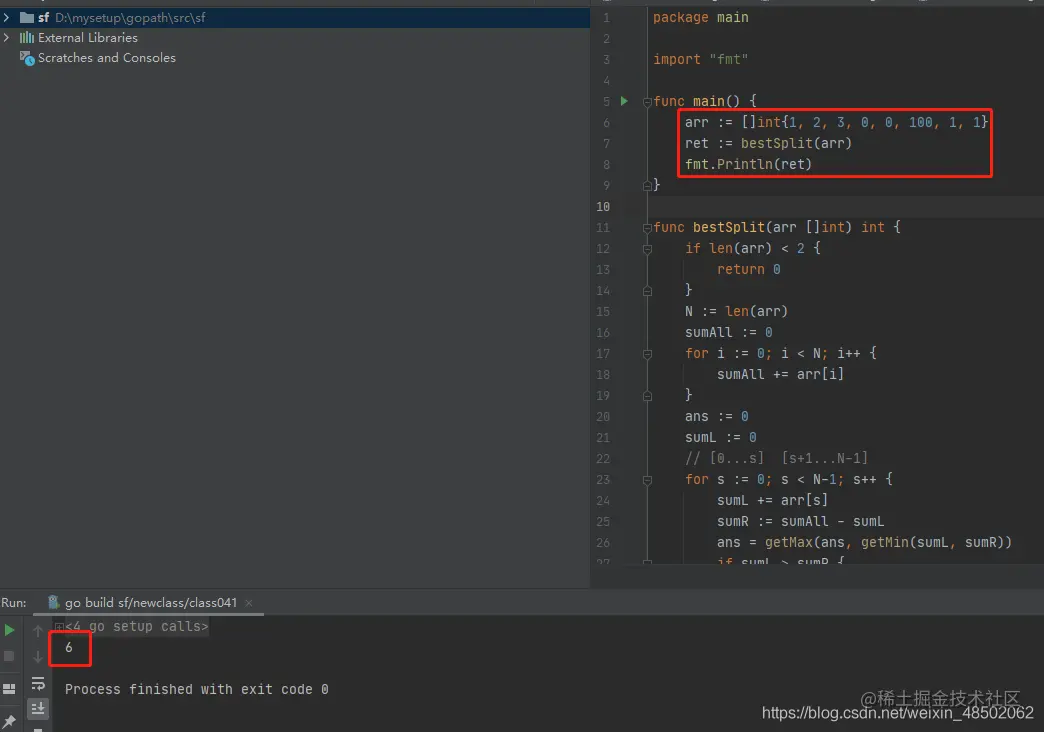Expand the External Libraries node
Image resolution: width=1044 pixels, height=732 pixels.
(7, 37)
